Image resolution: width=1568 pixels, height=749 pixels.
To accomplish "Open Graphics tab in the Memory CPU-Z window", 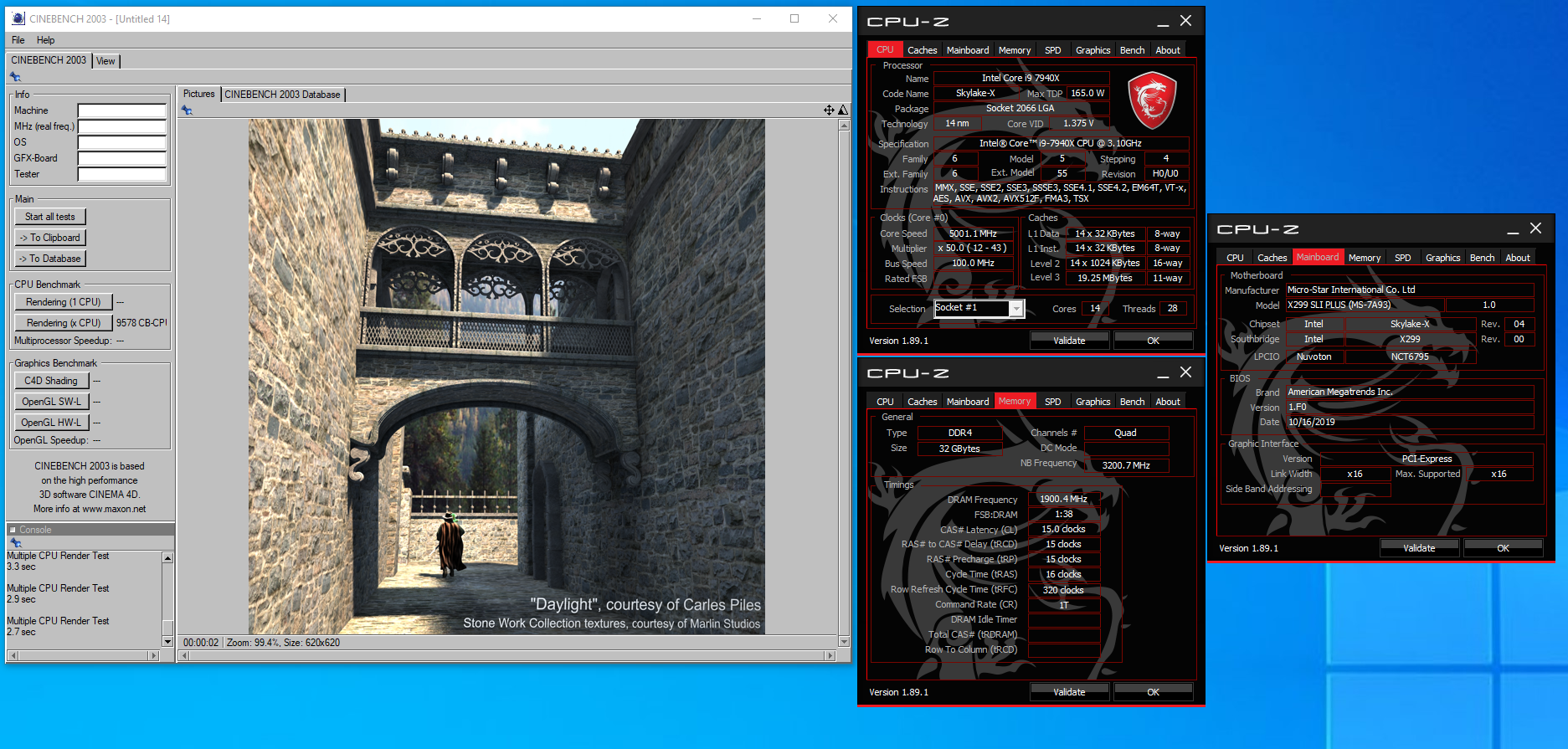I will coord(1092,402).
